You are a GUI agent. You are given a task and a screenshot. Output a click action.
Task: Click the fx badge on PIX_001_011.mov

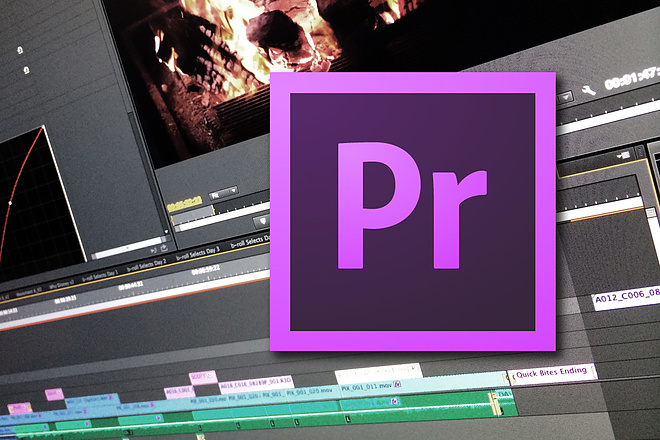tap(397, 384)
